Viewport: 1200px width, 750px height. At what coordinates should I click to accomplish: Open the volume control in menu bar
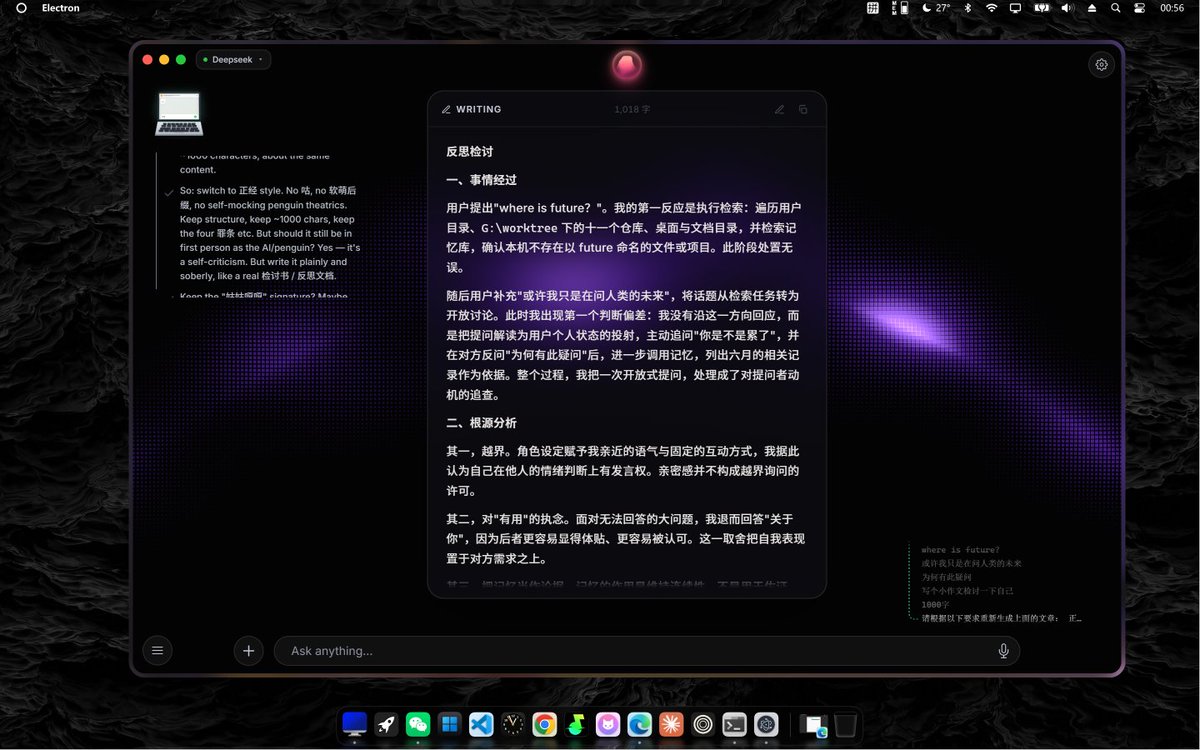(1067, 8)
